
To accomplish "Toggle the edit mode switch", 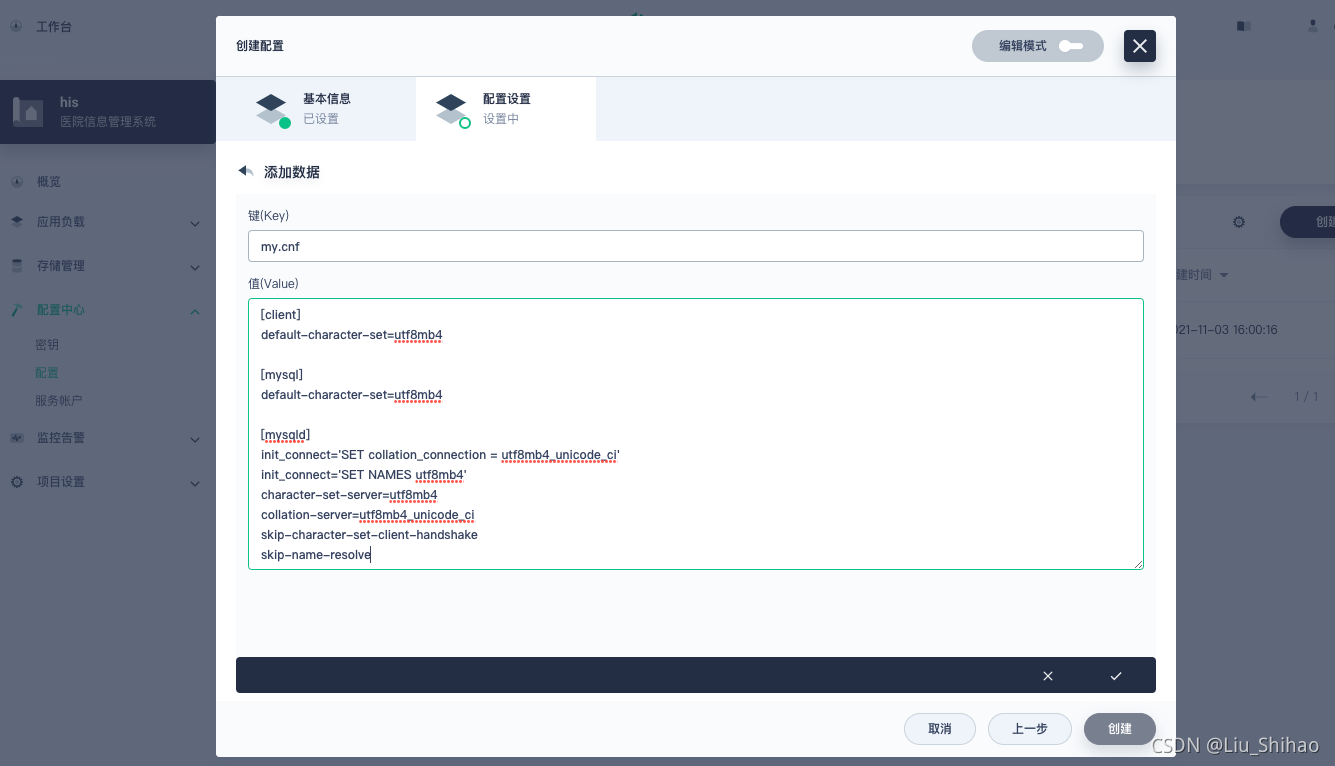I will click(1071, 46).
